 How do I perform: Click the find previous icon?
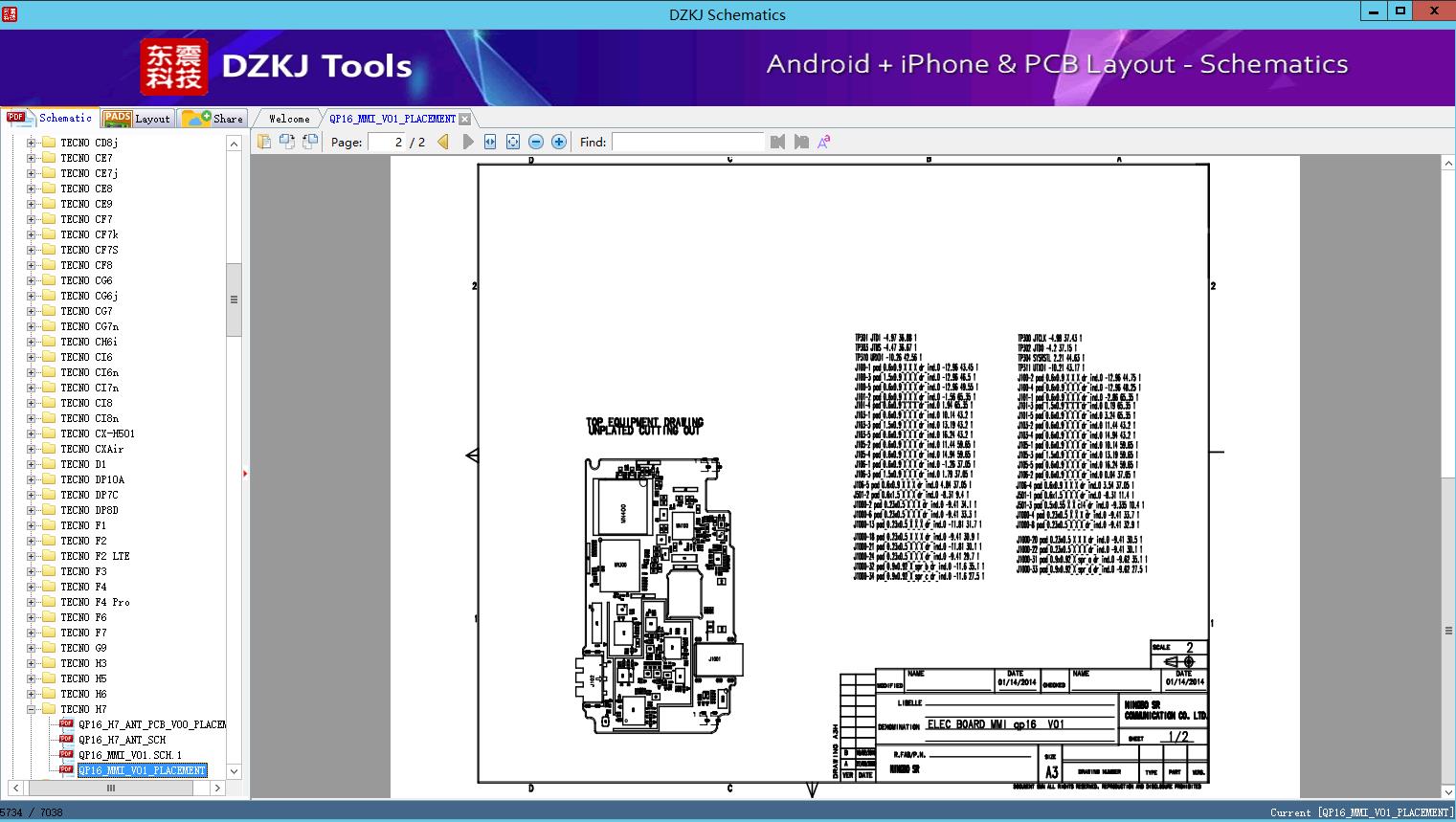[777, 142]
